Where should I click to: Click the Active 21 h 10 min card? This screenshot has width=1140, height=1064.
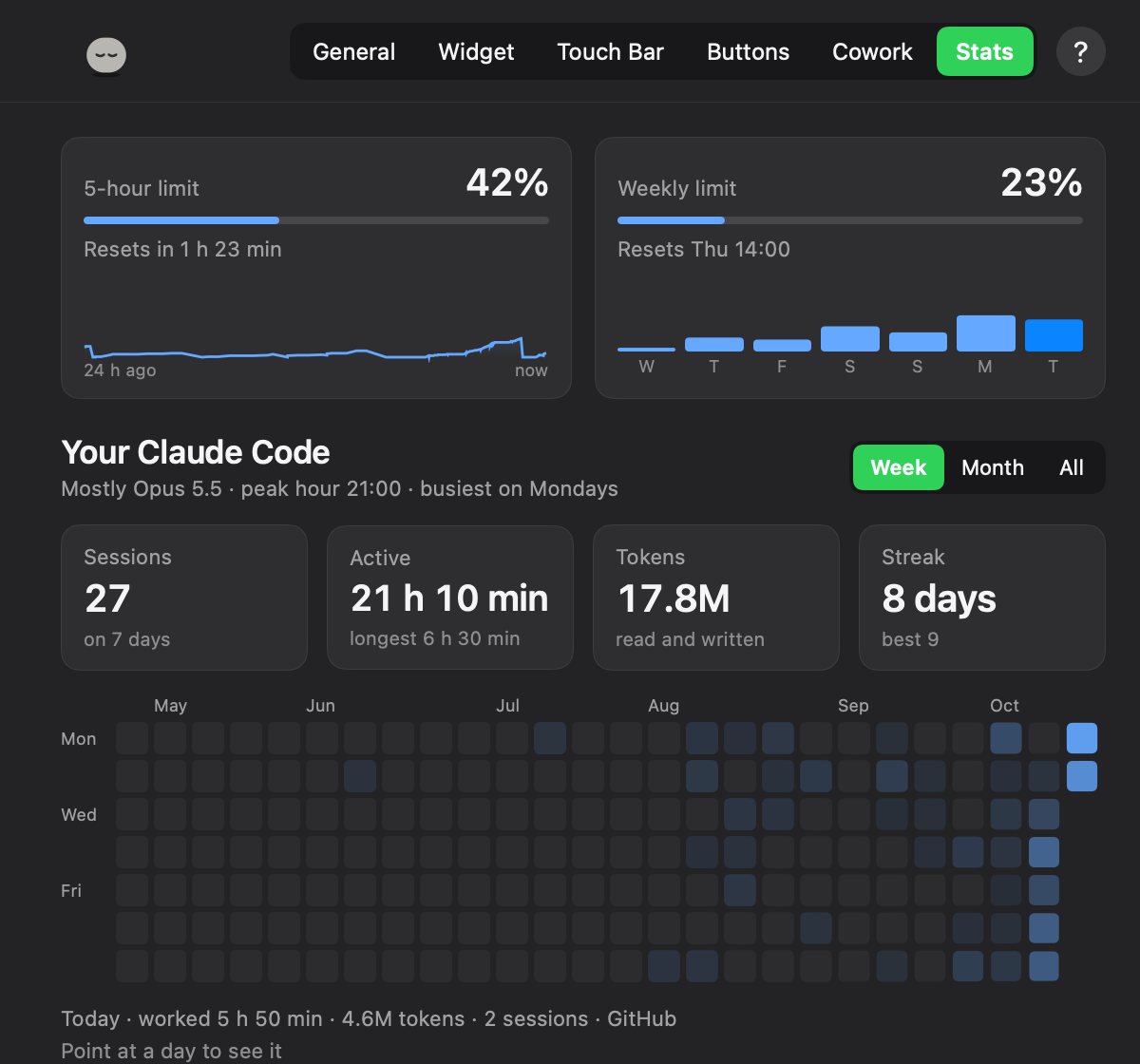[450, 598]
